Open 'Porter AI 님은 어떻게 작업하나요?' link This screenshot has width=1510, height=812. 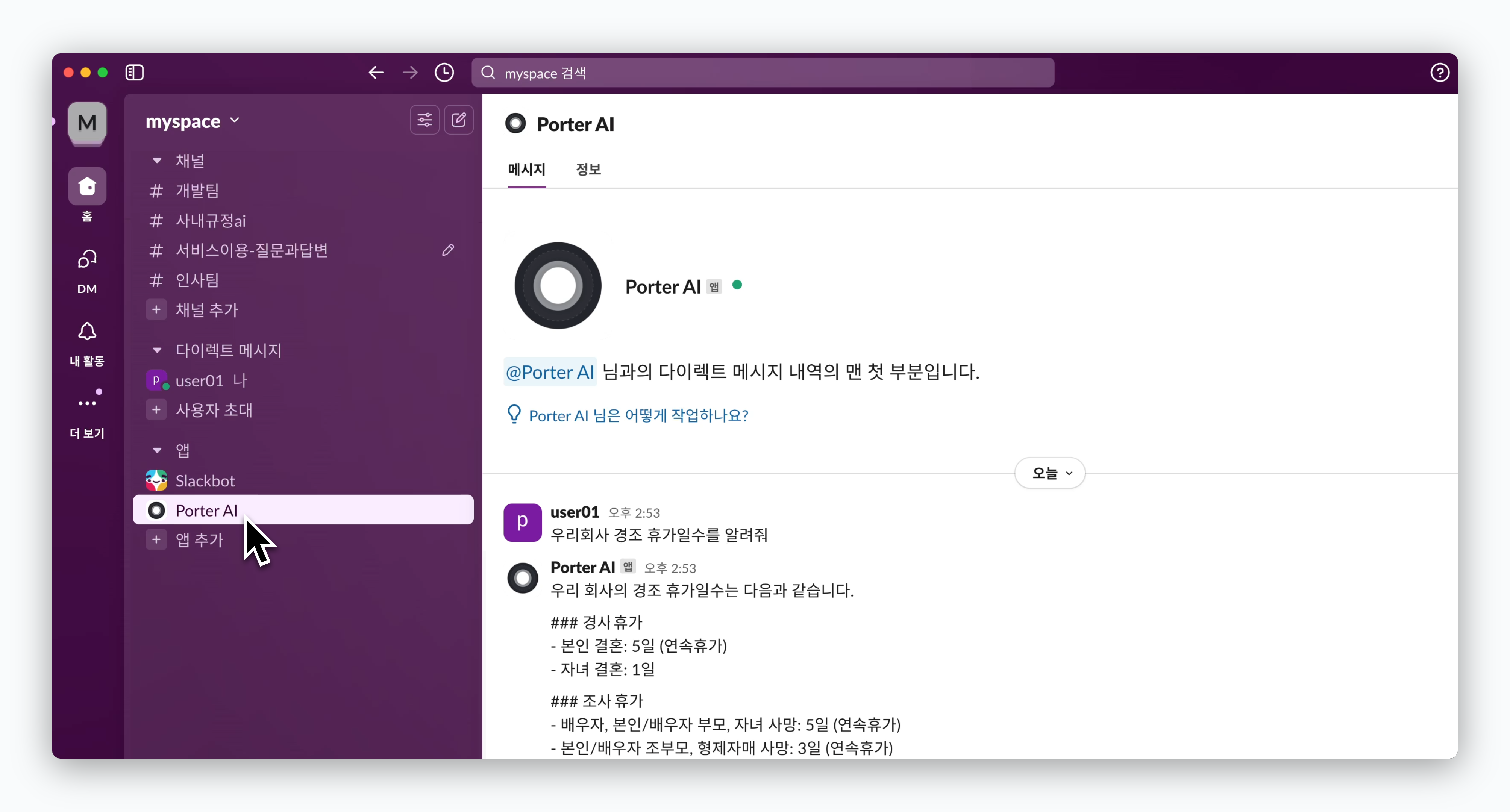[x=638, y=415]
